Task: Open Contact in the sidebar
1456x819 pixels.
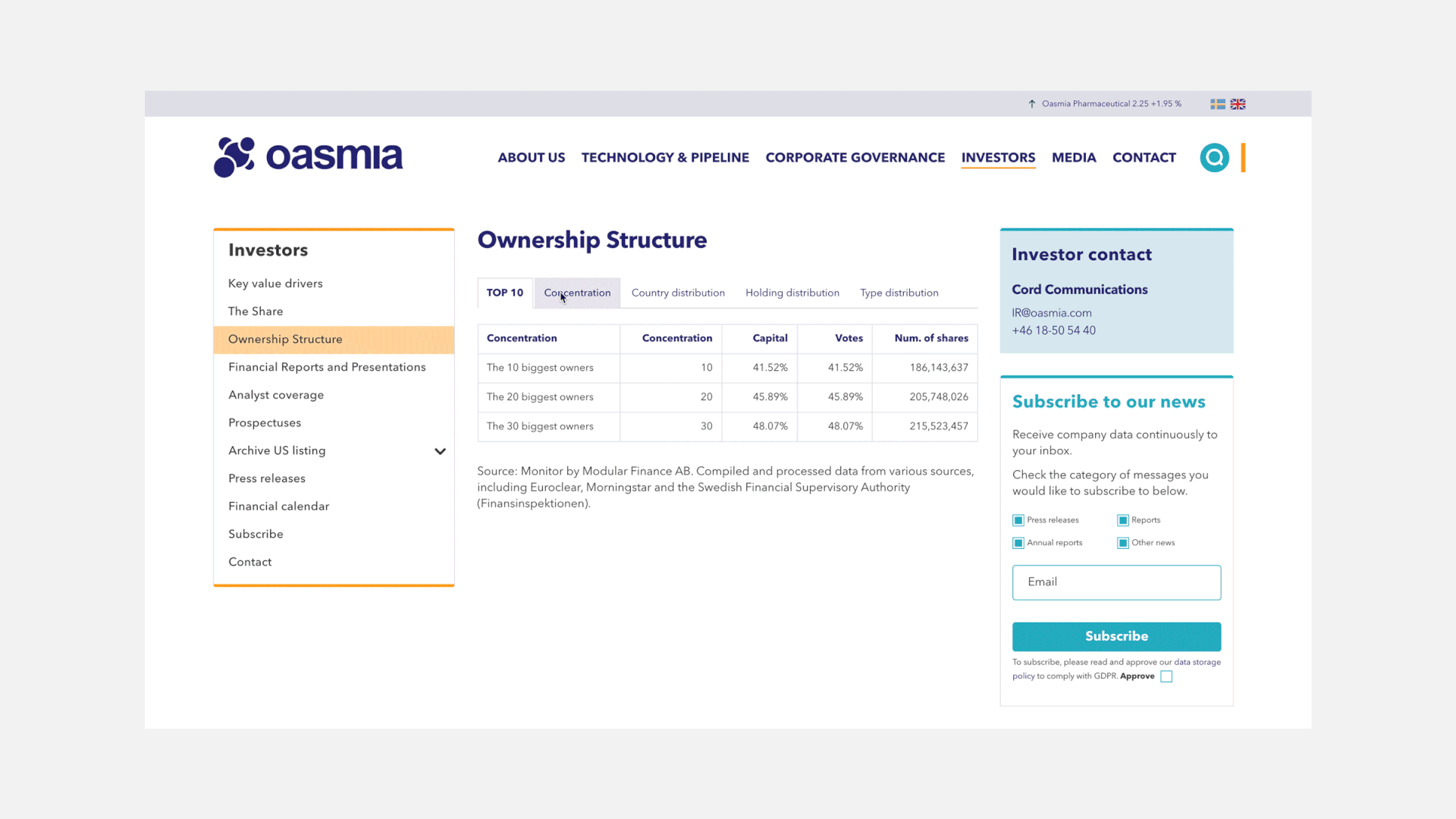Action: point(249,562)
